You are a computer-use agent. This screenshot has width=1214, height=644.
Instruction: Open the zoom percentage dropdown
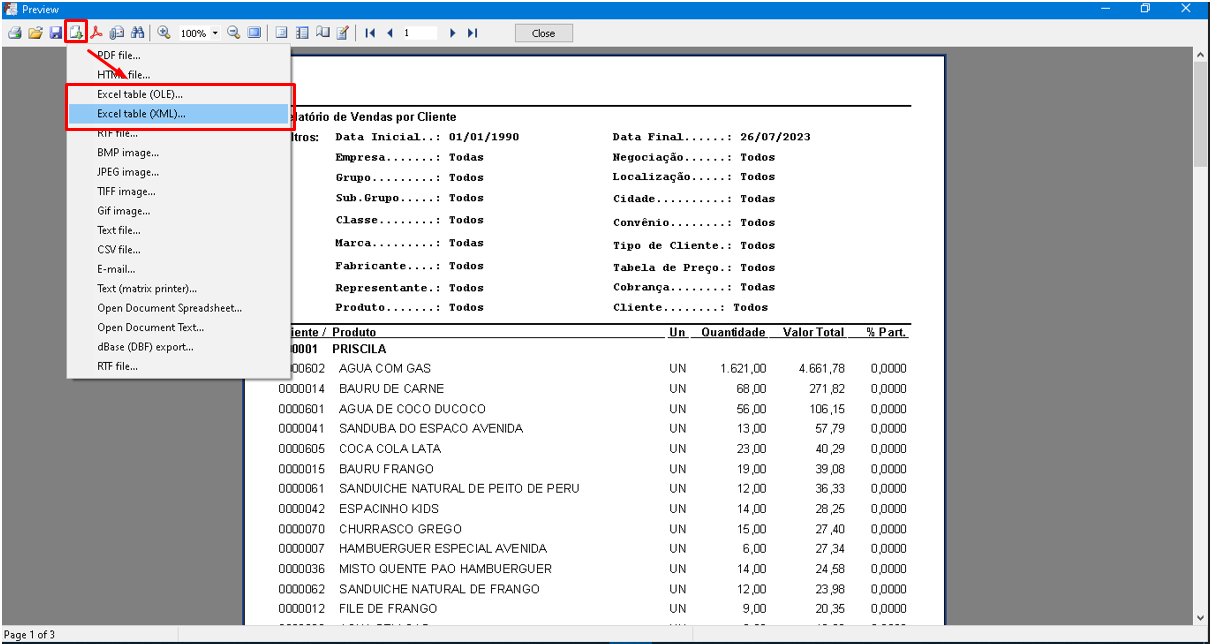coord(215,33)
